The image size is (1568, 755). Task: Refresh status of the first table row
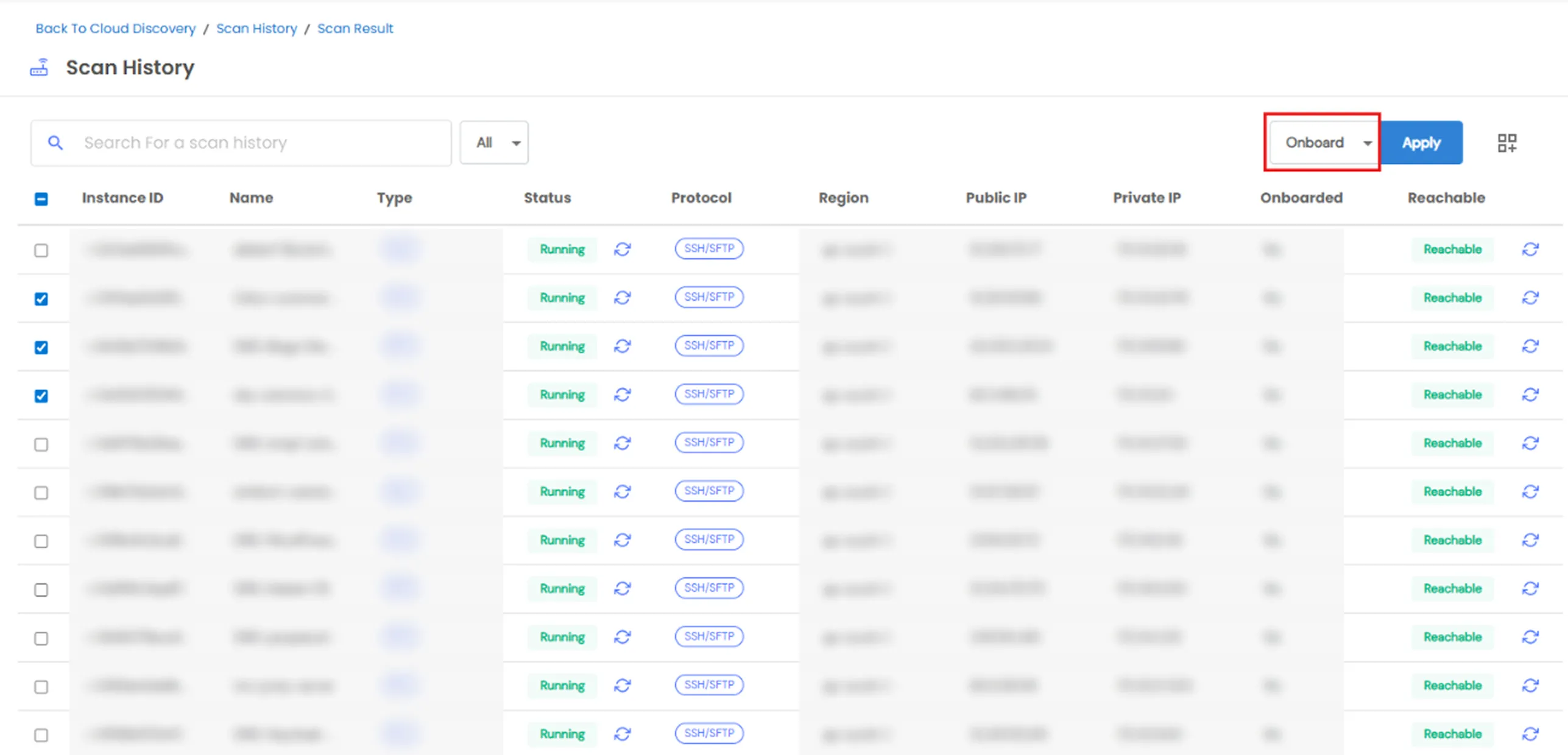pyautogui.click(x=622, y=249)
